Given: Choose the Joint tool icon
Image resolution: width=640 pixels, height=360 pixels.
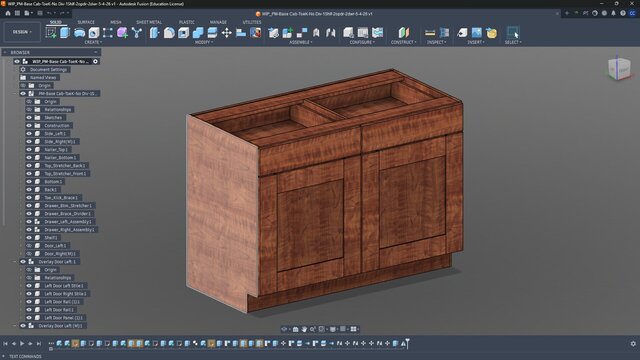Looking at the screenshot, I should coord(316,33).
